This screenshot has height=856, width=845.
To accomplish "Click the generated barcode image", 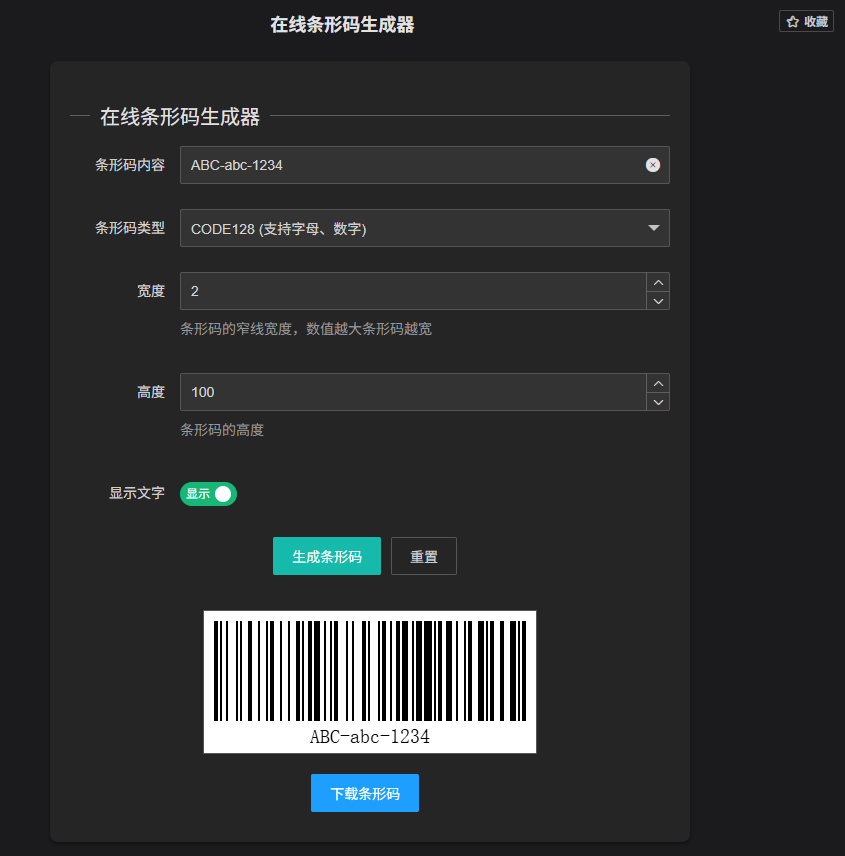I will tap(370, 682).
